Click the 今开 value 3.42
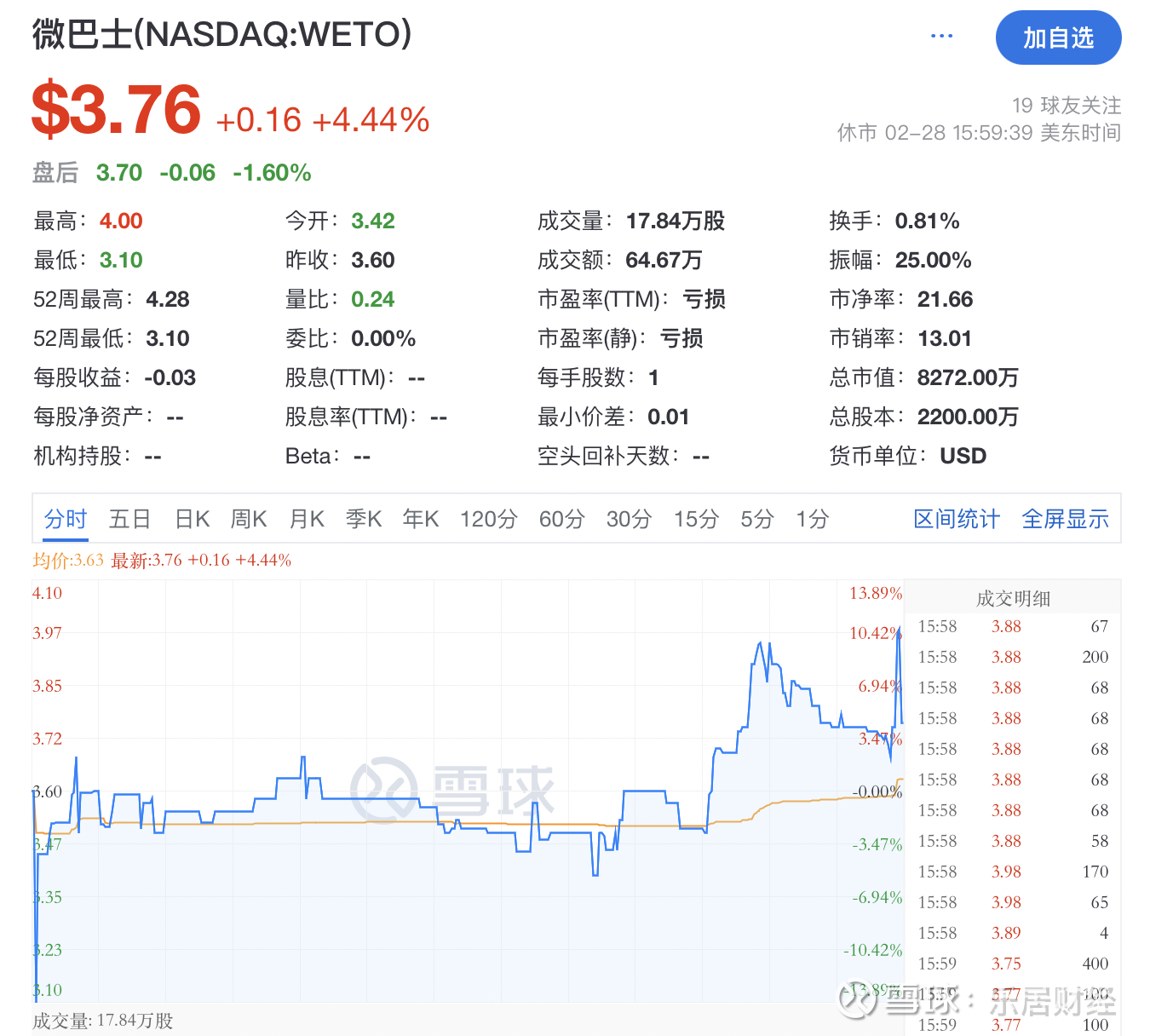The height and width of the screenshot is (1036, 1150). coord(373,222)
